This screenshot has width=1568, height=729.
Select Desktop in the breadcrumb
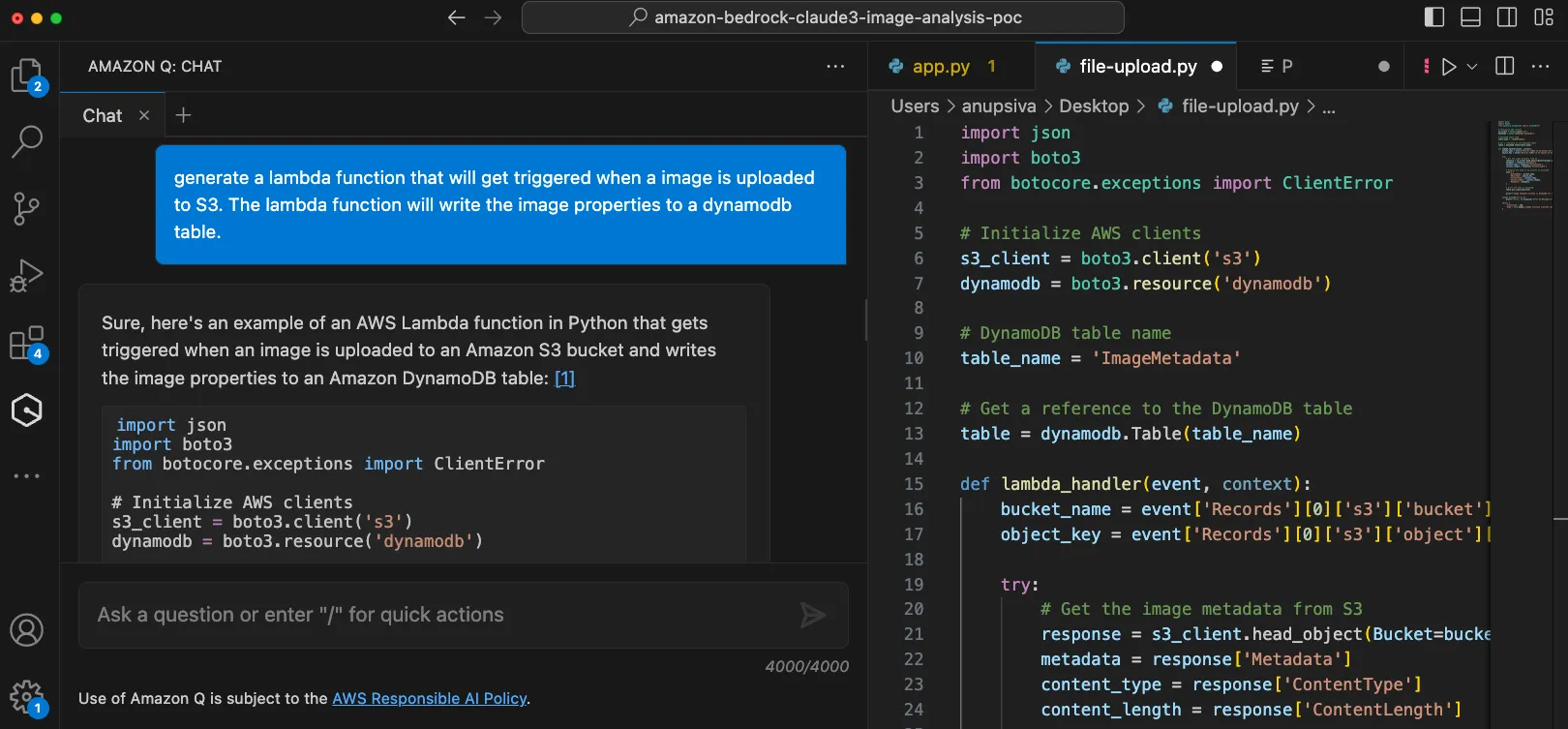1094,106
